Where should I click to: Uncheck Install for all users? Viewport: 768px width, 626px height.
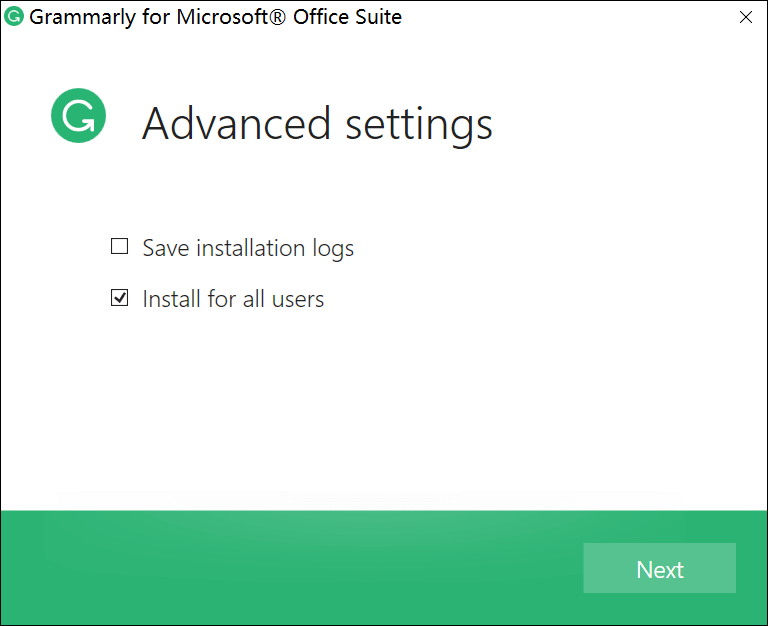coord(120,298)
